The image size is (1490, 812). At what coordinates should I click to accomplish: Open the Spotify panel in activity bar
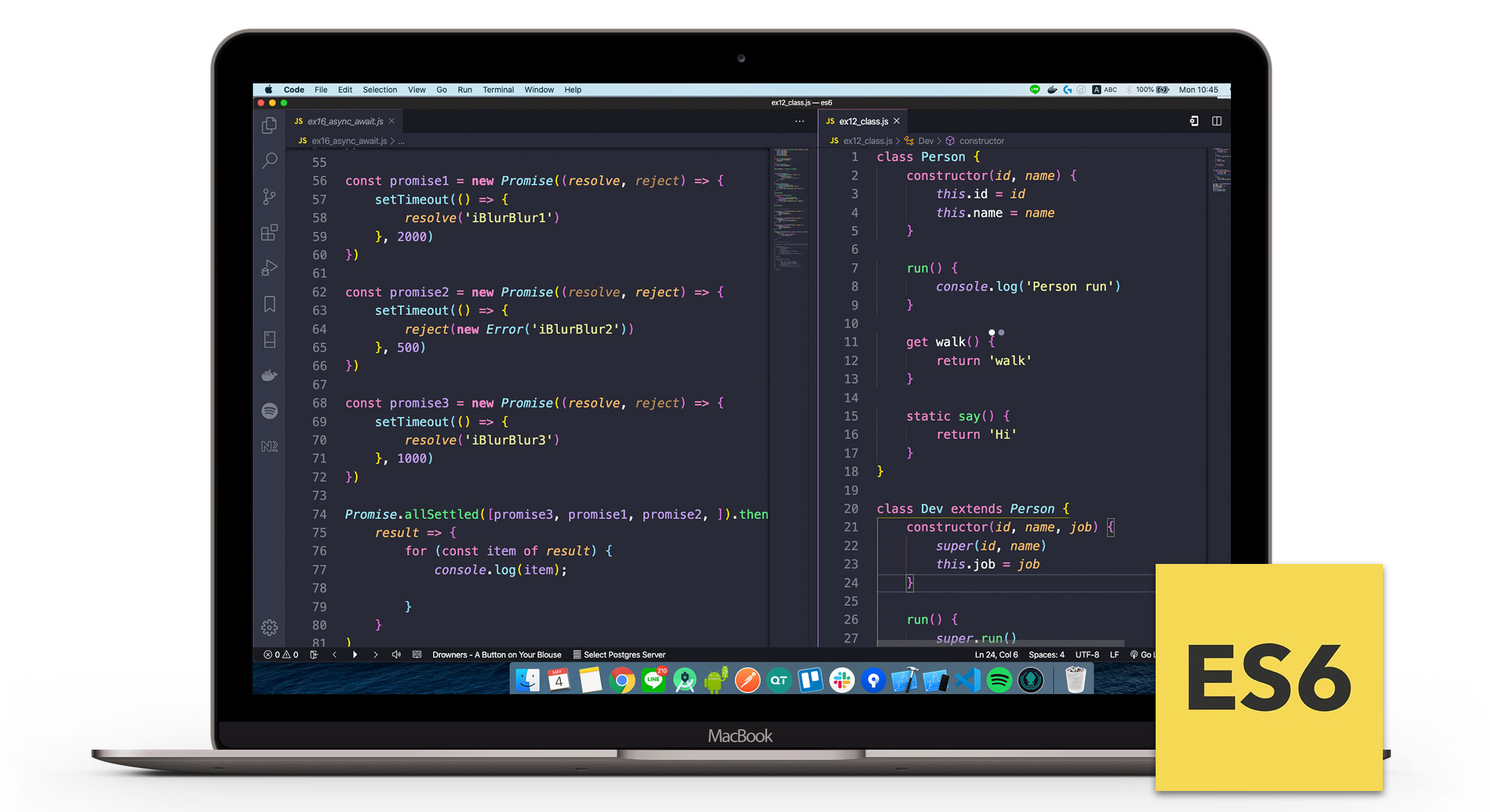coord(269,411)
